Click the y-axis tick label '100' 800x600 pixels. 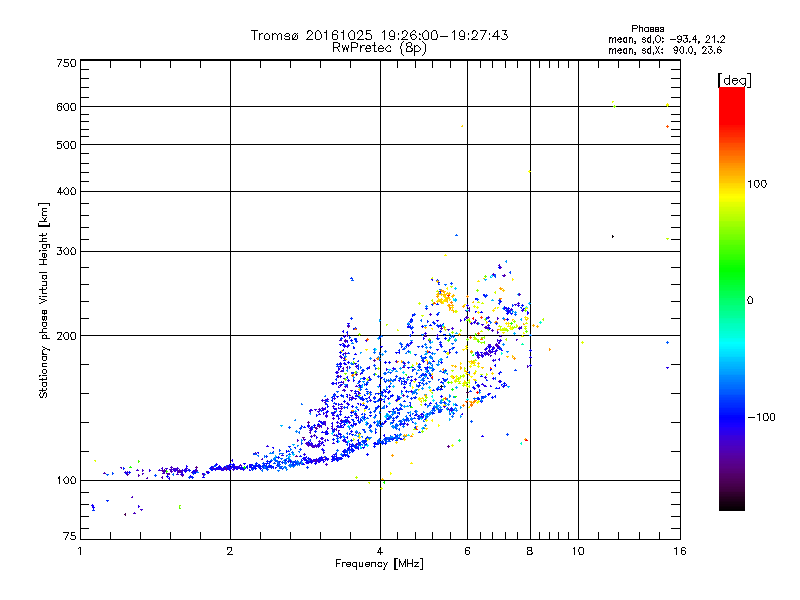pos(66,481)
